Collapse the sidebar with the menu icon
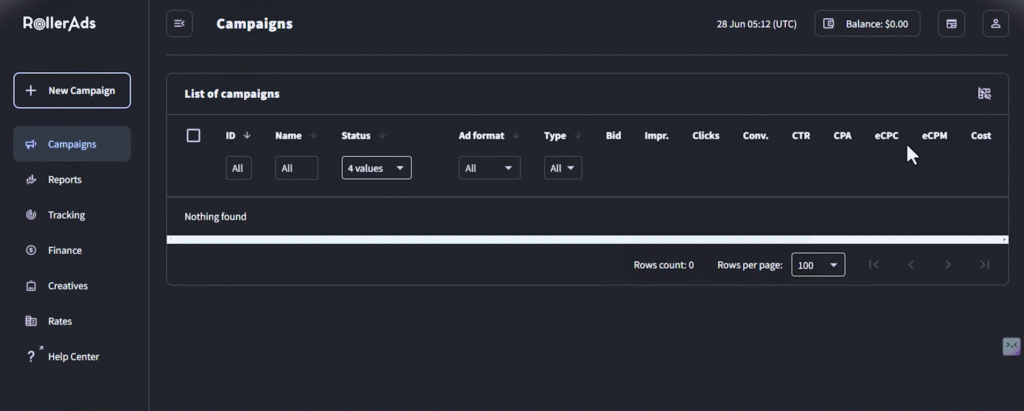The height and width of the screenshot is (411, 1024). click(x=180, y=24)
